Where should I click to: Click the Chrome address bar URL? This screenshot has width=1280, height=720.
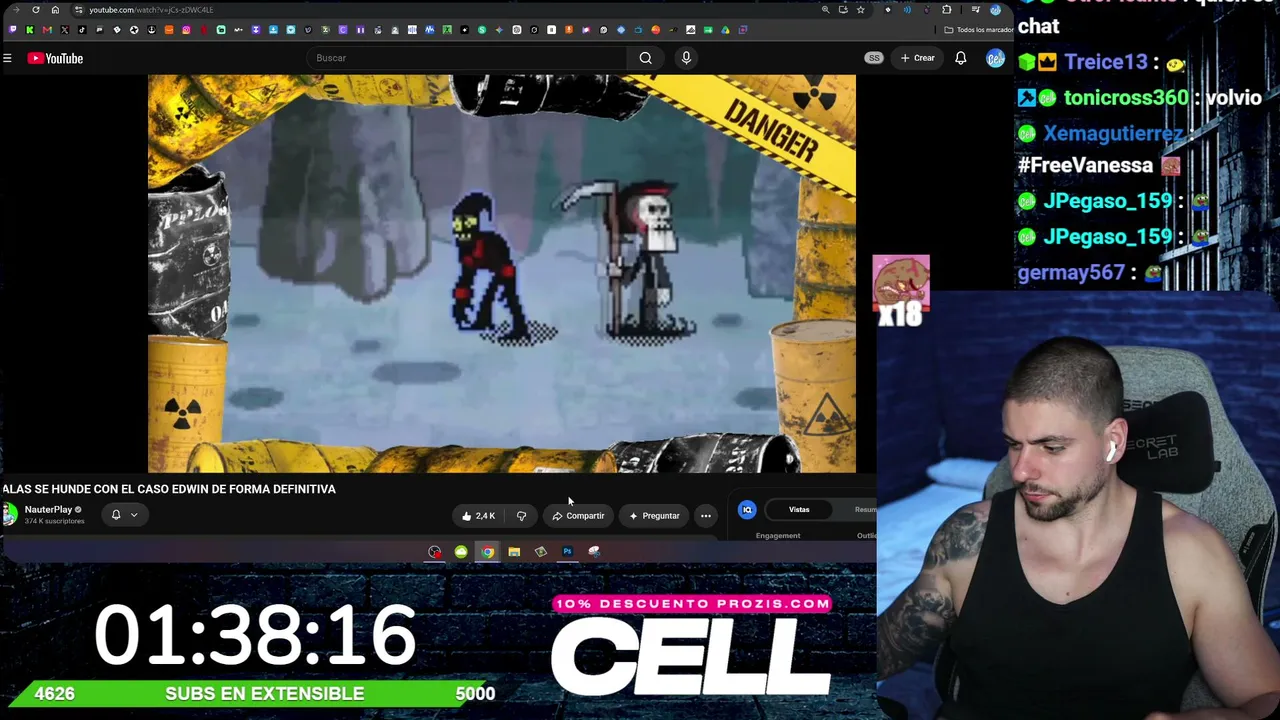point(151,10)
